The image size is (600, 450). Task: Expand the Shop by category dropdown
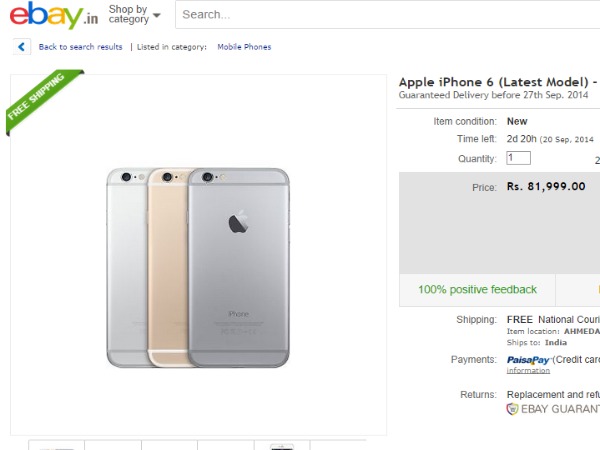point(134,15)
